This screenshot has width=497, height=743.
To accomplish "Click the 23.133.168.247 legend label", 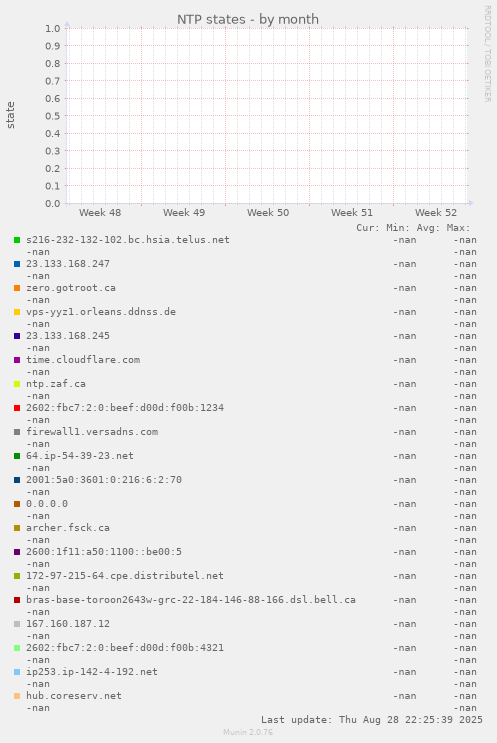I will point(68,264).
